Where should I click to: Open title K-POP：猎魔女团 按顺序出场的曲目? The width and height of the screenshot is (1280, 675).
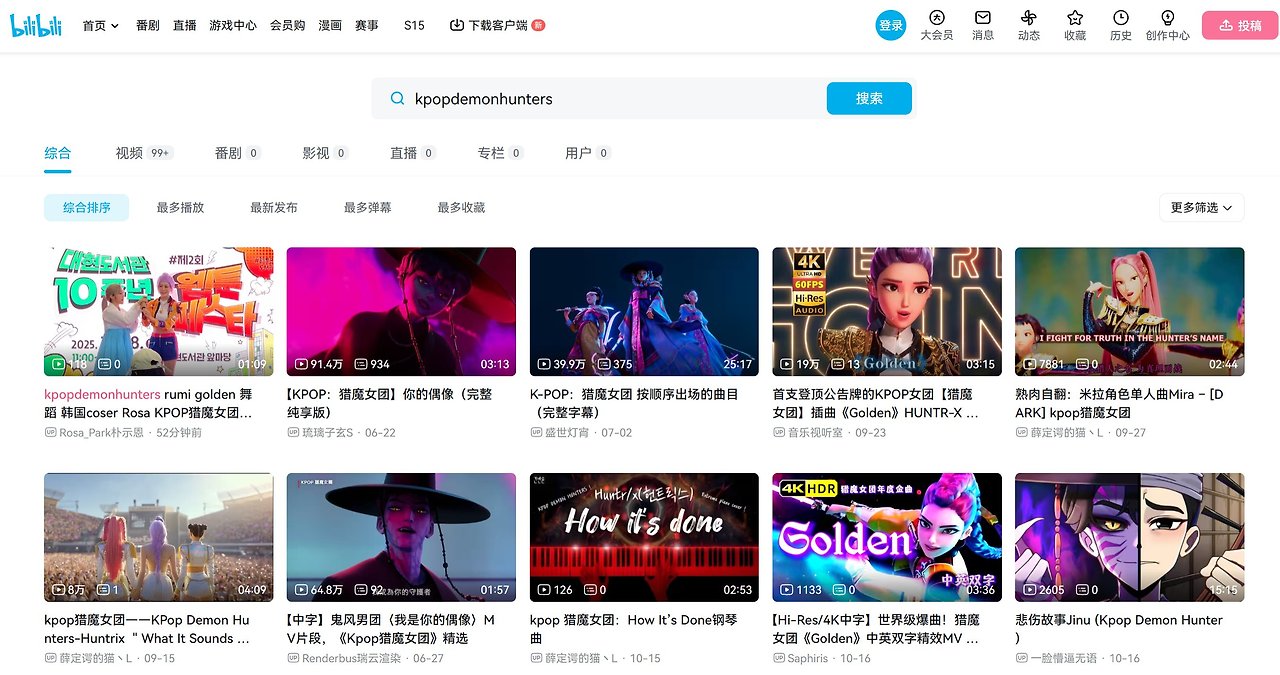click(634, 403)
